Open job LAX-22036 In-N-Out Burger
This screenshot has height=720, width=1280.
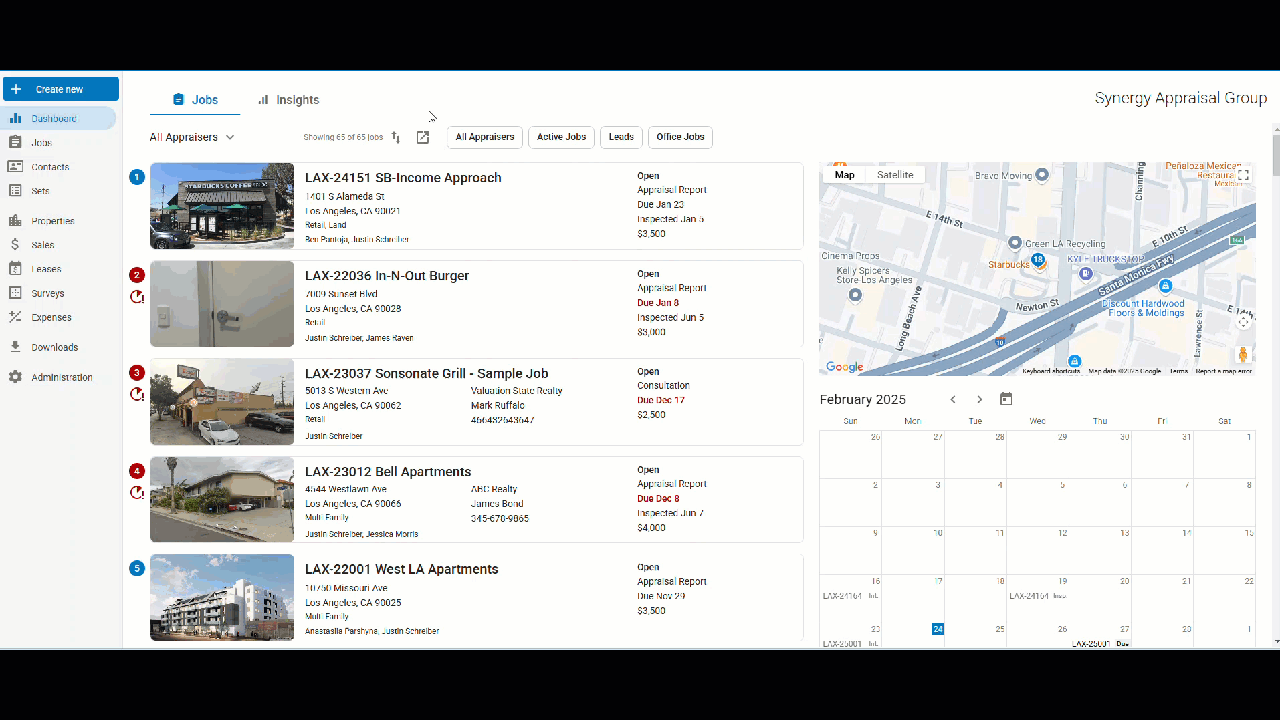pyautogui.click(x=387, y=276)
